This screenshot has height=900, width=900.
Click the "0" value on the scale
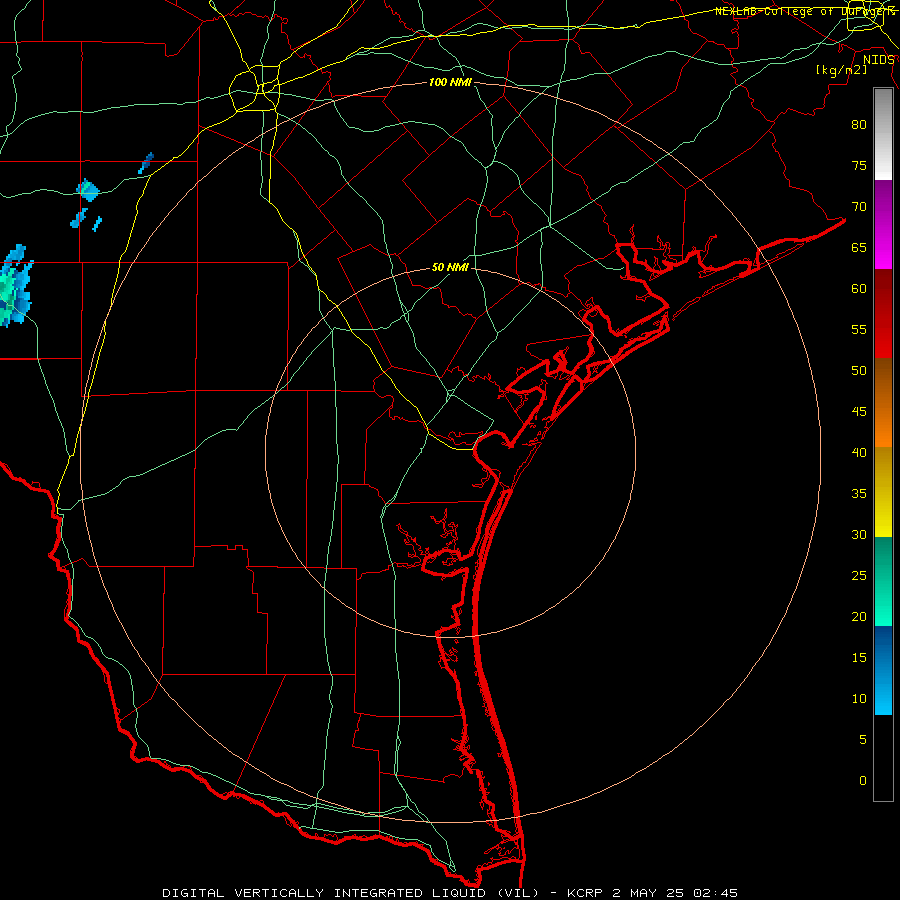(x=863, y=781)
